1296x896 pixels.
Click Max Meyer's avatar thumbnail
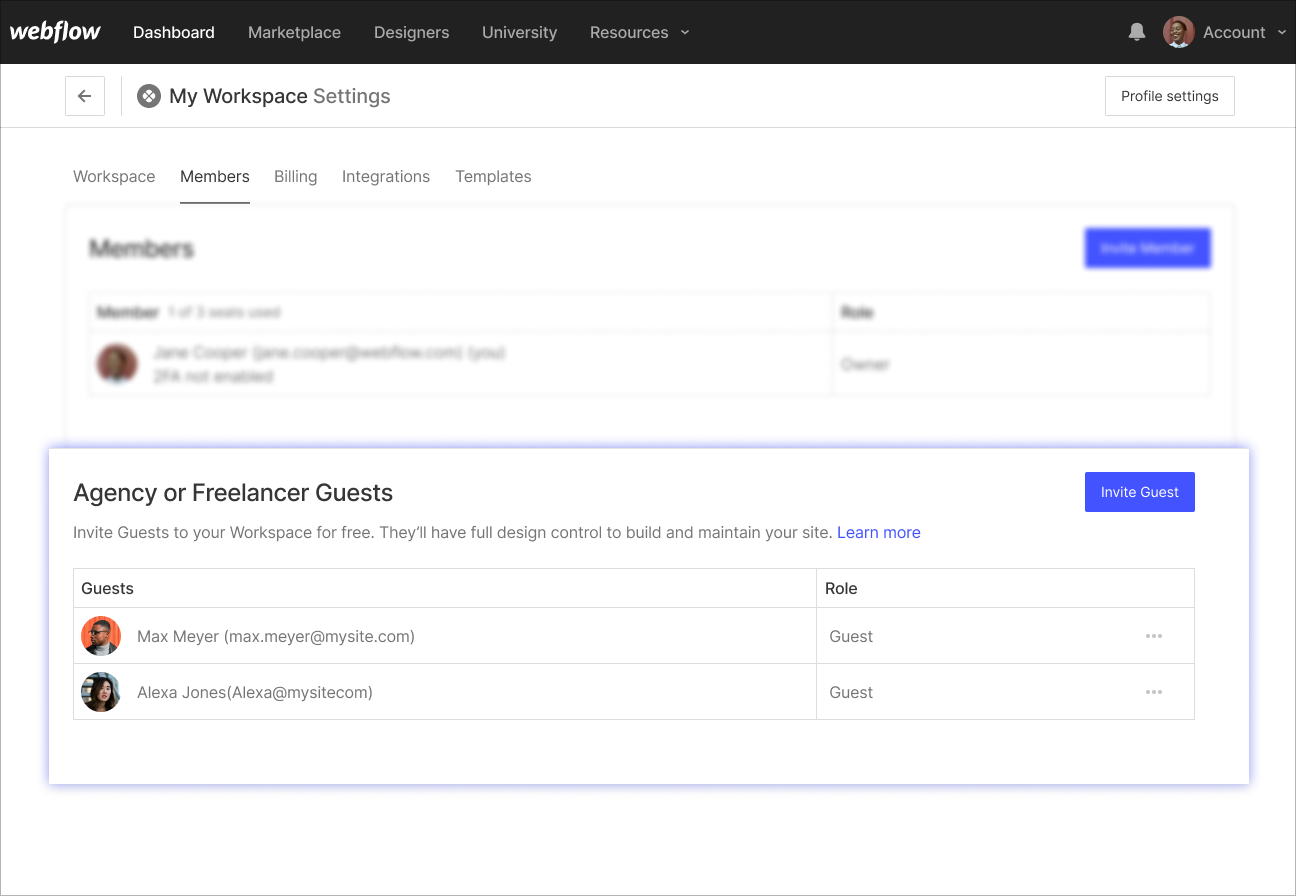click(100, 635)
